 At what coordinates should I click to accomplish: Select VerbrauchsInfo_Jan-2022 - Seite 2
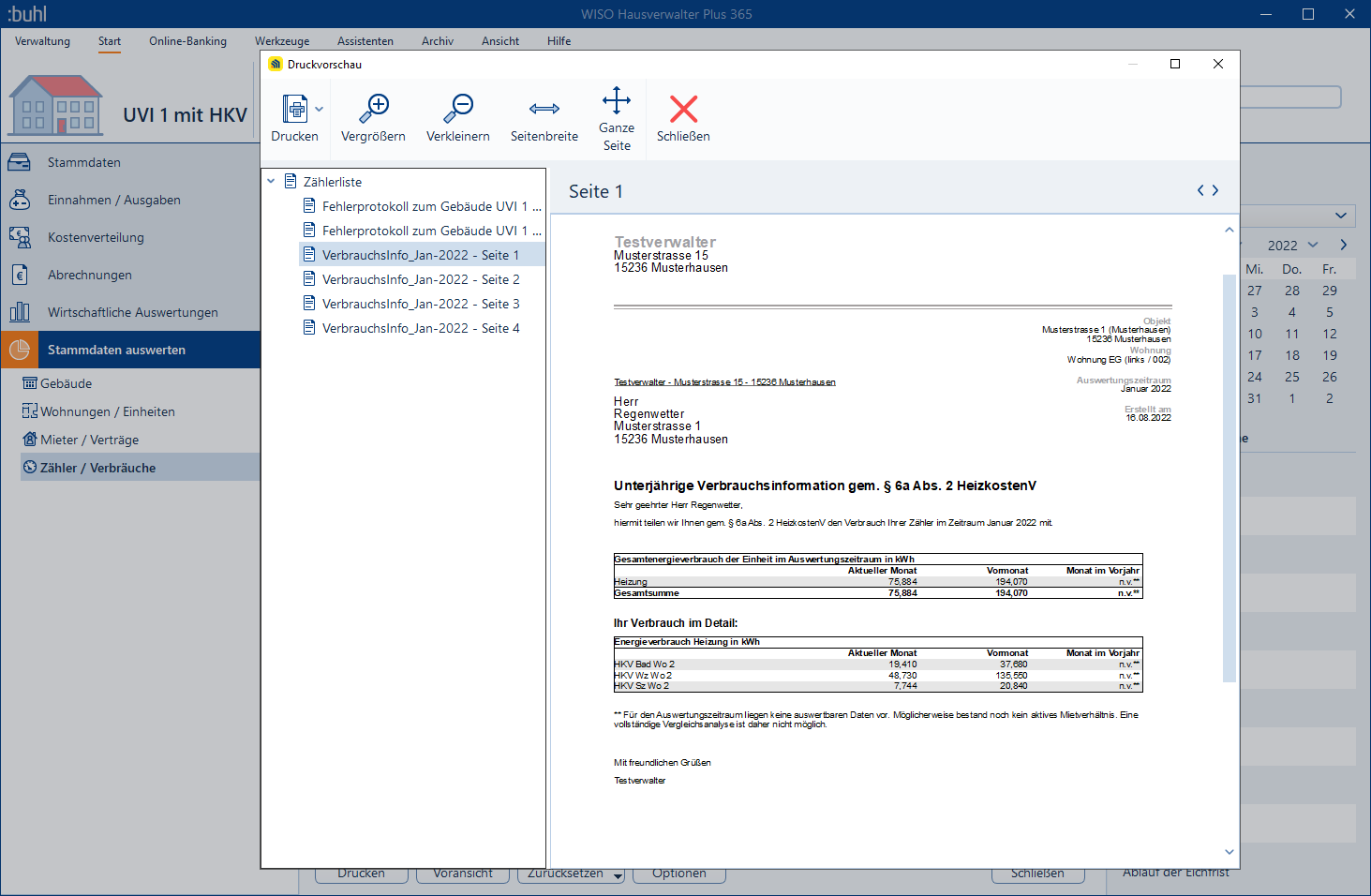click(x=421, y=279)
